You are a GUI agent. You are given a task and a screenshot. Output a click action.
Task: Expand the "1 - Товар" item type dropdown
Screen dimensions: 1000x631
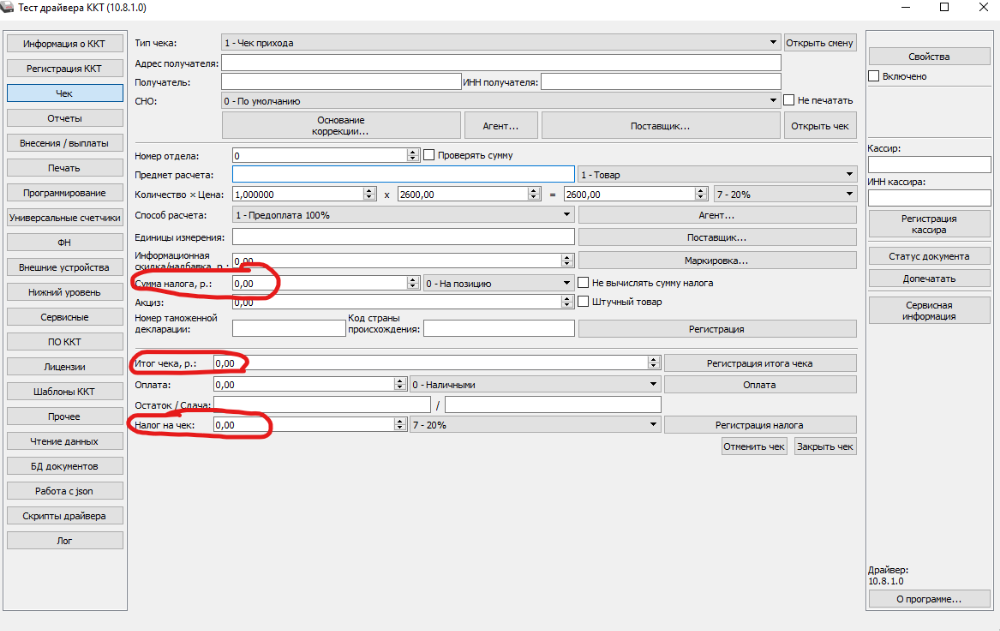pyautogui.click(x=849, y=175)
